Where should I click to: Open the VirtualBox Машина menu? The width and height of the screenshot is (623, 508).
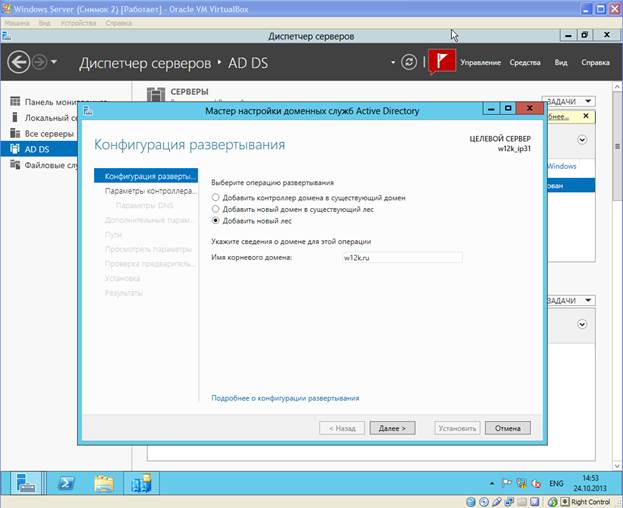[x=17, y=23]
